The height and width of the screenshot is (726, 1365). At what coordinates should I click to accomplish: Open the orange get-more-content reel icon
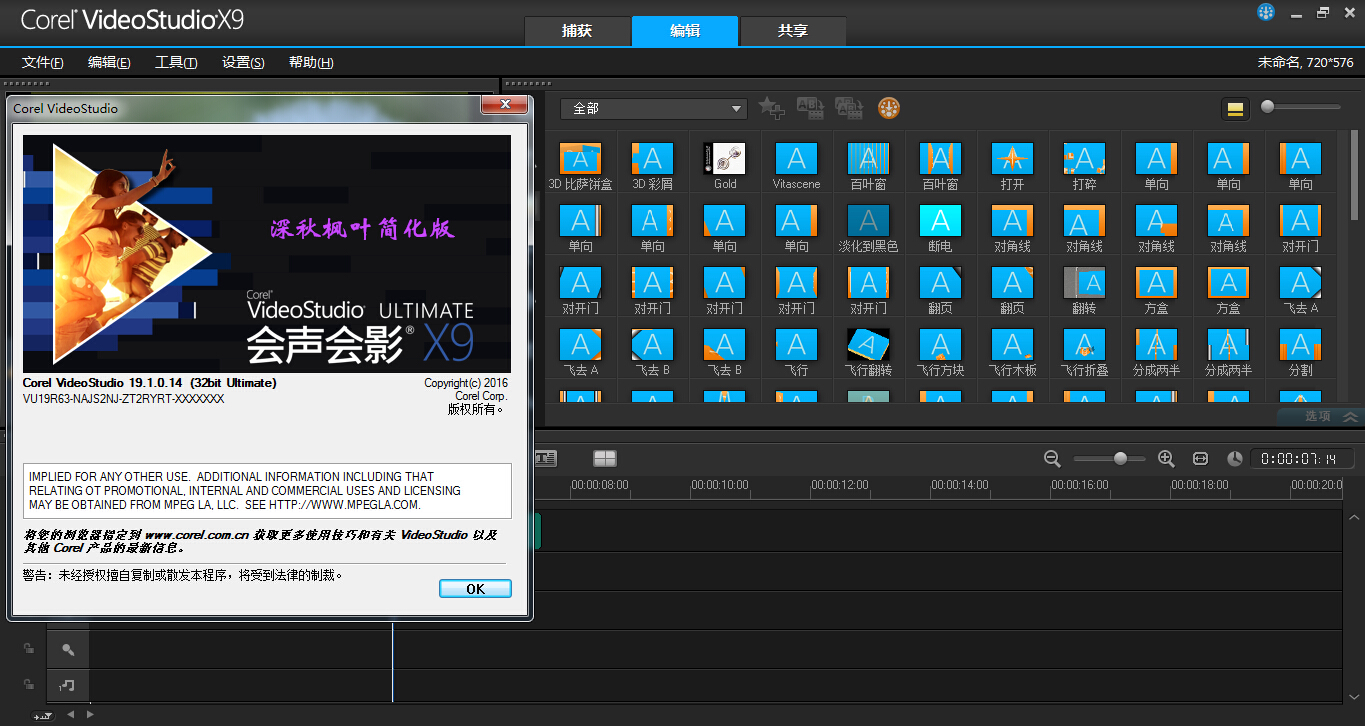889,108
